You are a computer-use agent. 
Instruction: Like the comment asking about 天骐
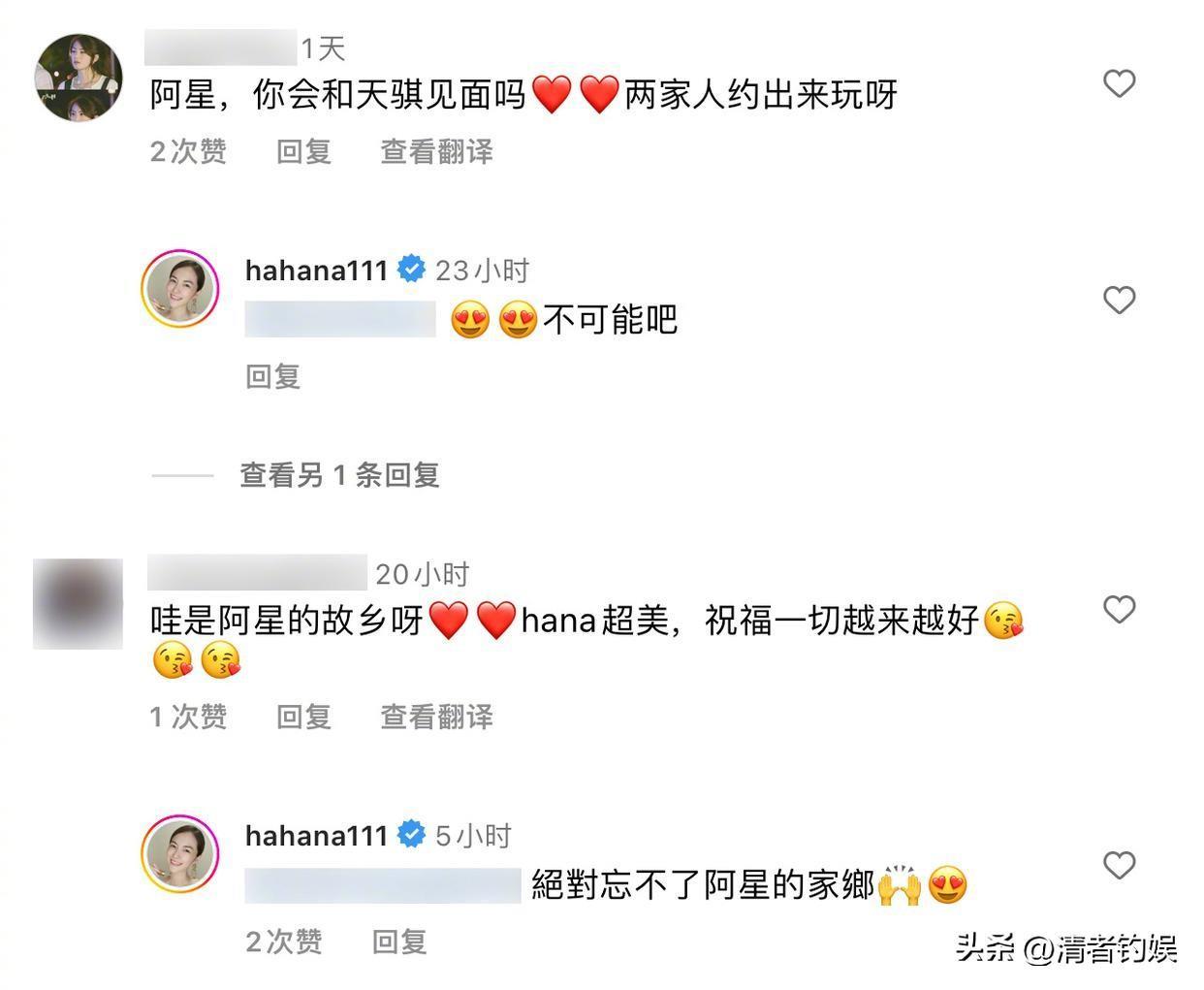tap(1119, 83)
